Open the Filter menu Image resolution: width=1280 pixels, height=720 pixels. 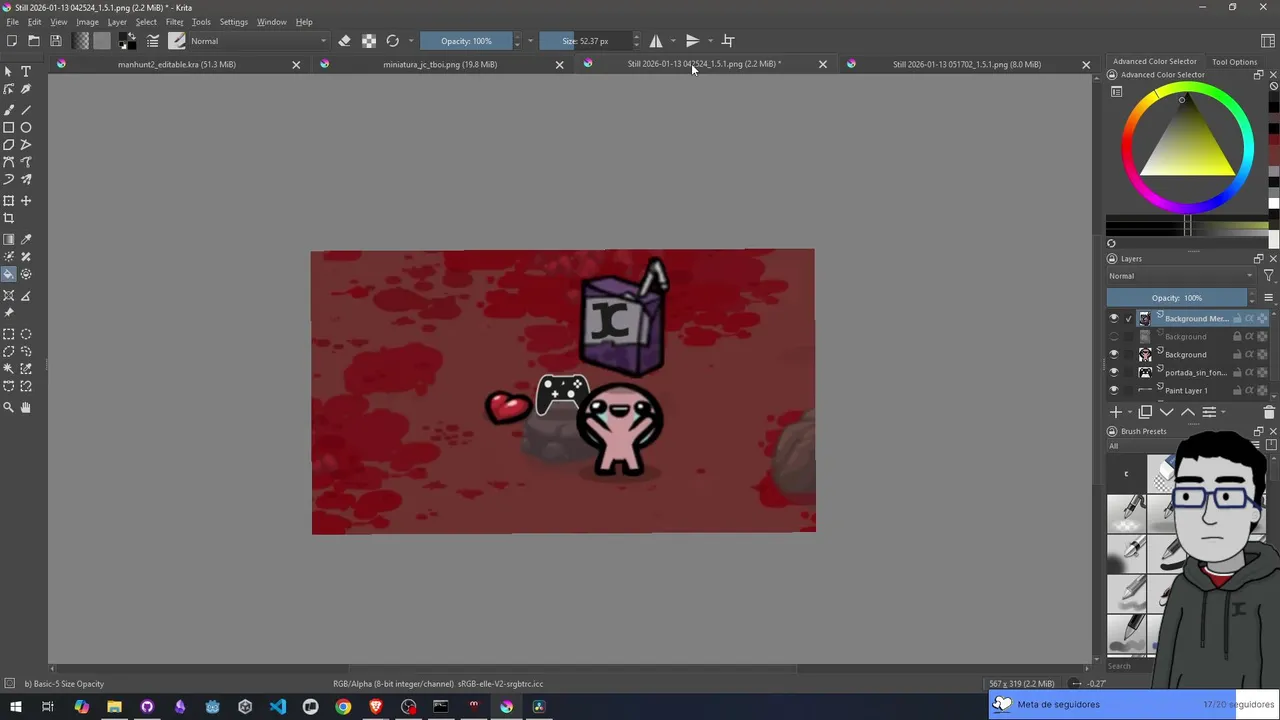click(x=174, y=22)
